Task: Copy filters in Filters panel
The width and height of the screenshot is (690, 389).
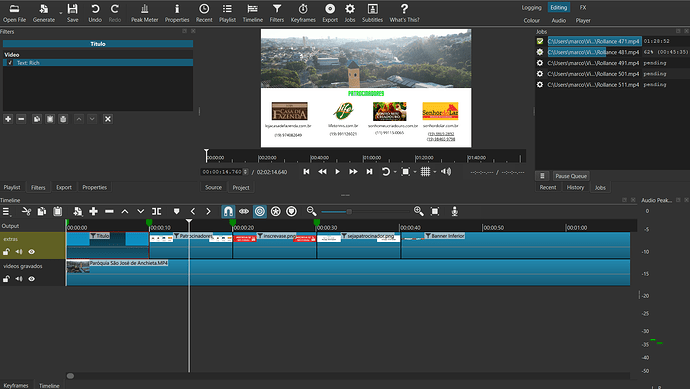Action: click(37, 119)
